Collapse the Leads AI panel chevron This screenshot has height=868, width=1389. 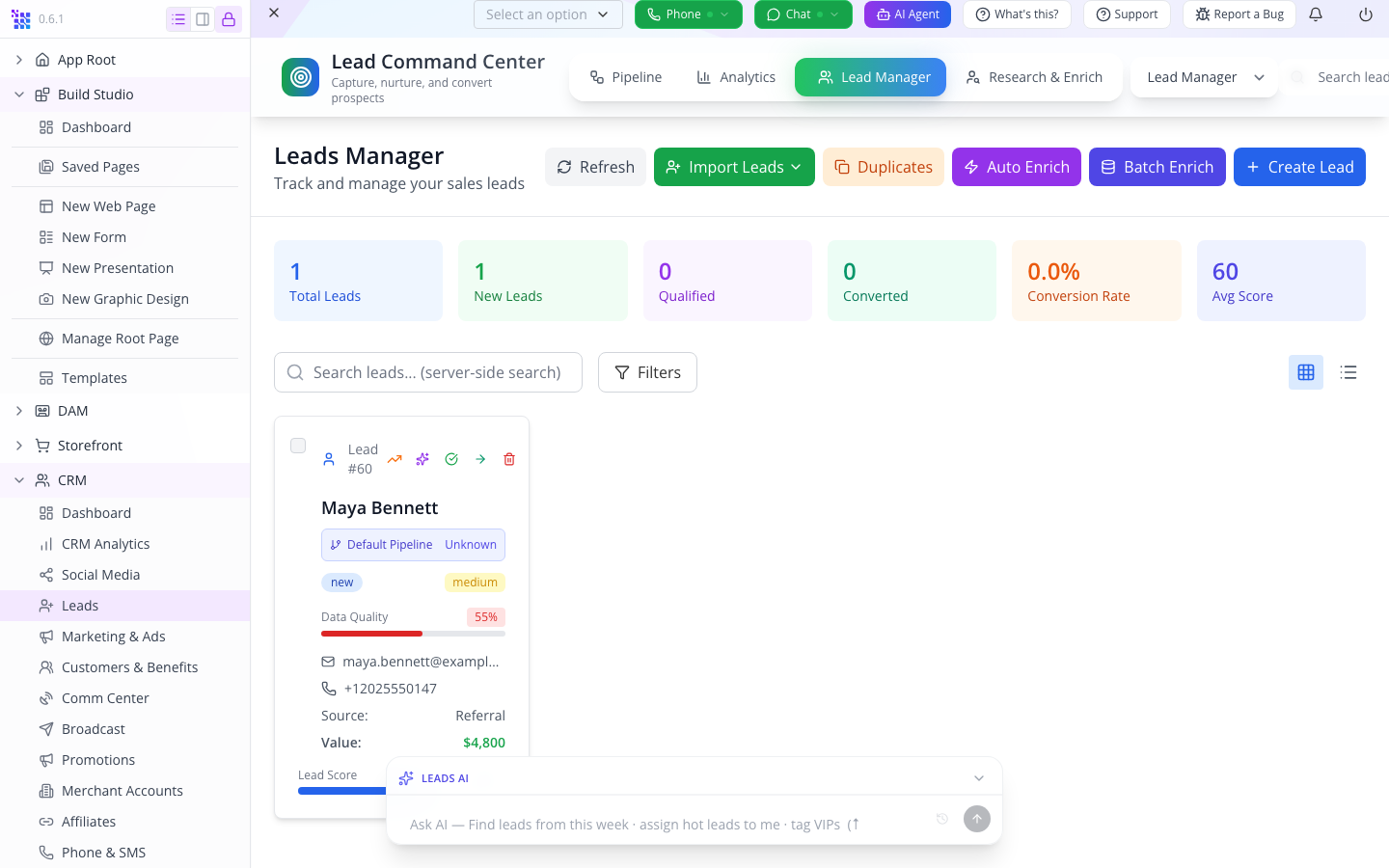click(979, 778)
